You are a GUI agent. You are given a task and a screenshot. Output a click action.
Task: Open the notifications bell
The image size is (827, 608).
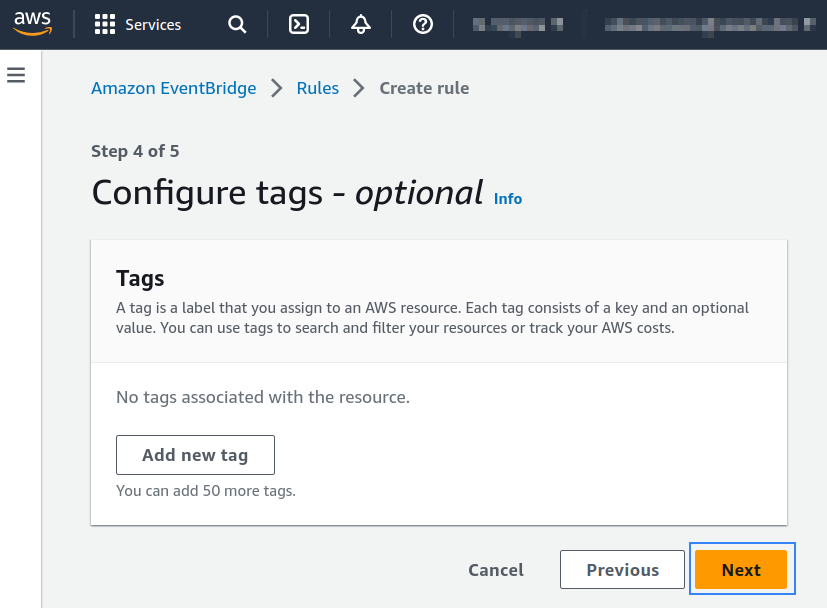[361, 24]
